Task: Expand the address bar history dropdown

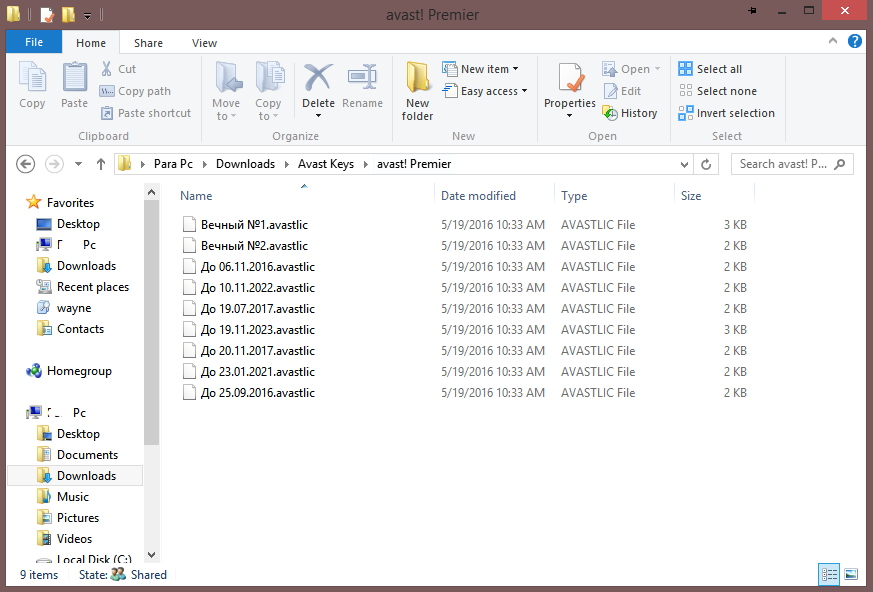Action: pos(684,165)
